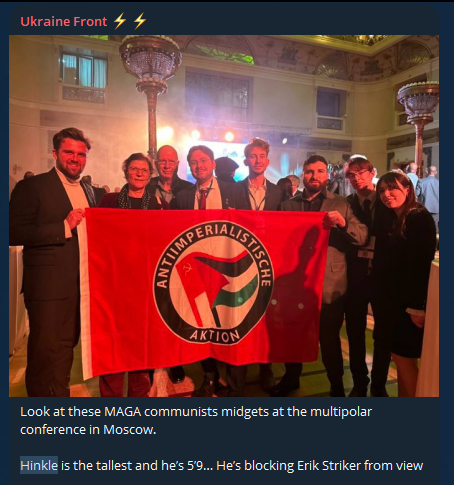Click the caption line about MAGA communists
Image resolution: width=454 pixels, height=485 pixels.
[196, 412]
